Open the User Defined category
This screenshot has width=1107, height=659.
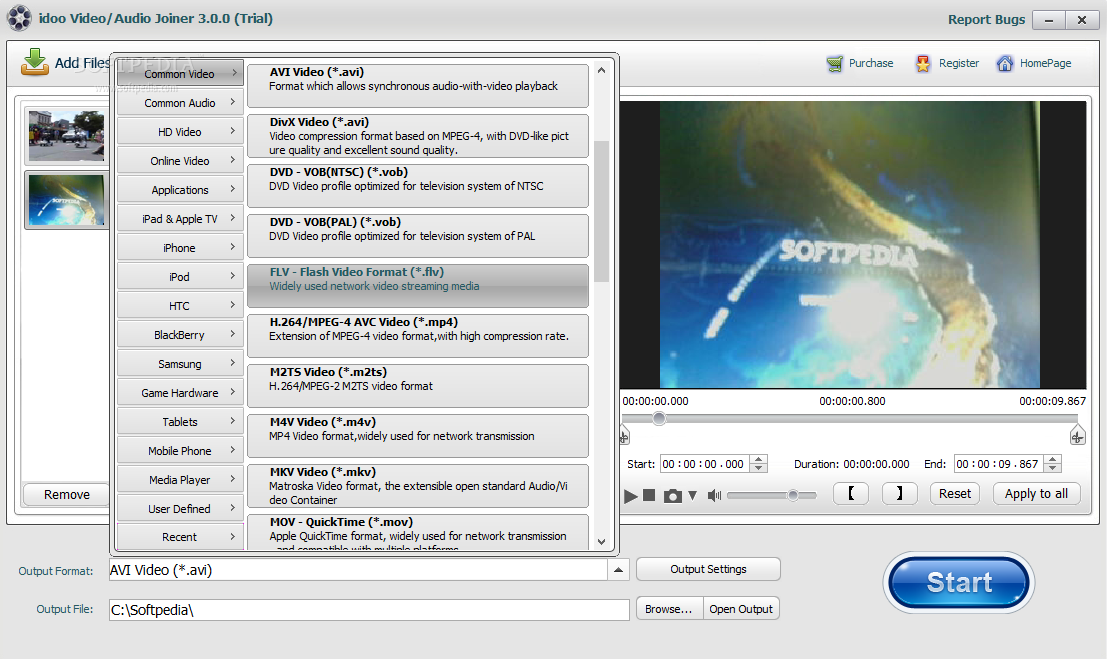tap(180, 508)
